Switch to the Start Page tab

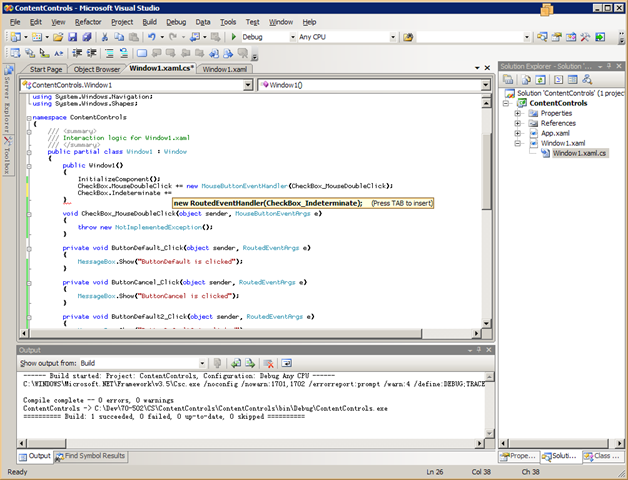[46, 69]
